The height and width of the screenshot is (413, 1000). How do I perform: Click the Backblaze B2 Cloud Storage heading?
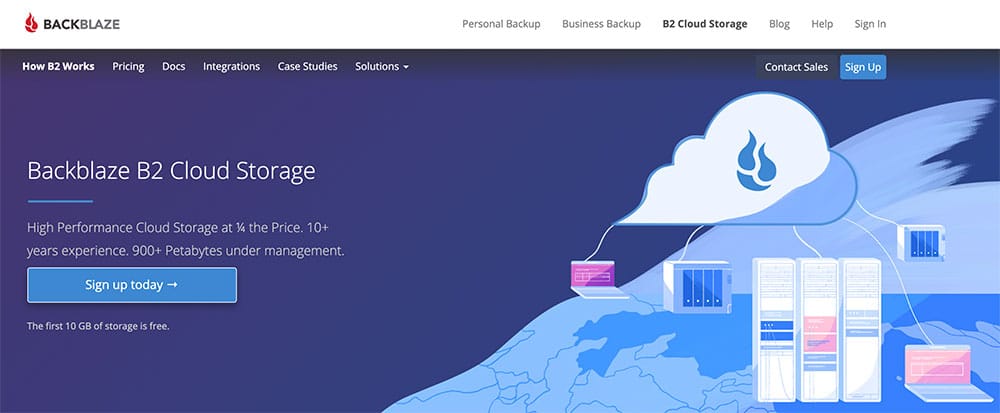(x=172, y=171)
